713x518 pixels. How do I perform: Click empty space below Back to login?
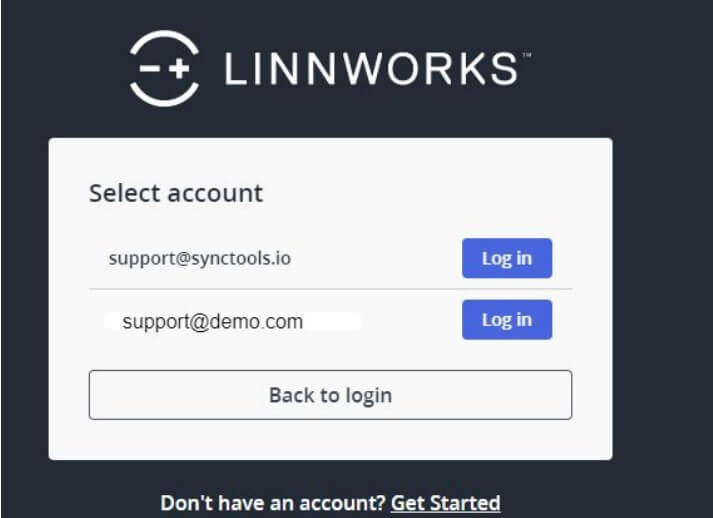pos(331,439)
